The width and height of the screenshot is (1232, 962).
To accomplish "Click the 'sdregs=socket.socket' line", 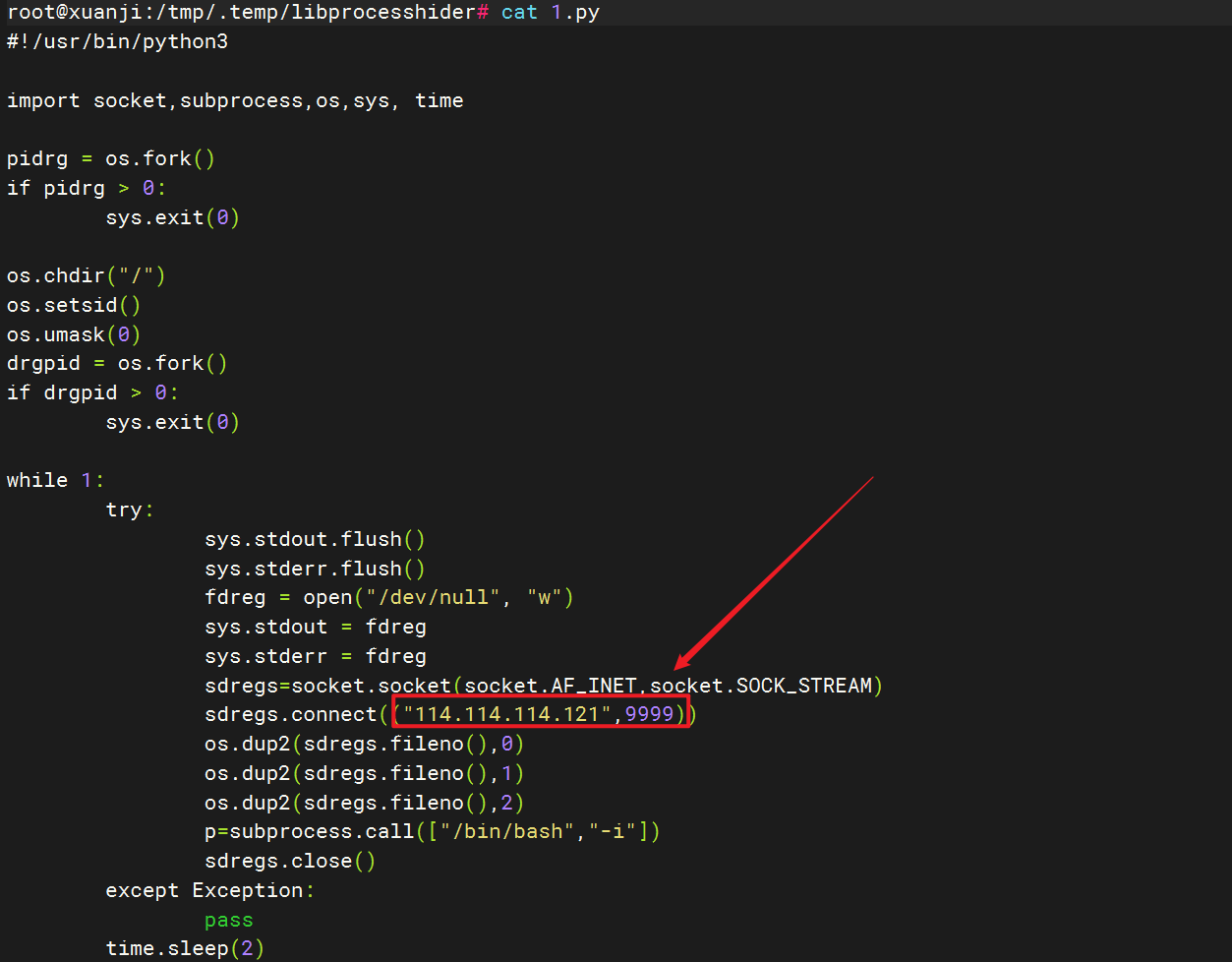I will (544, 685).
